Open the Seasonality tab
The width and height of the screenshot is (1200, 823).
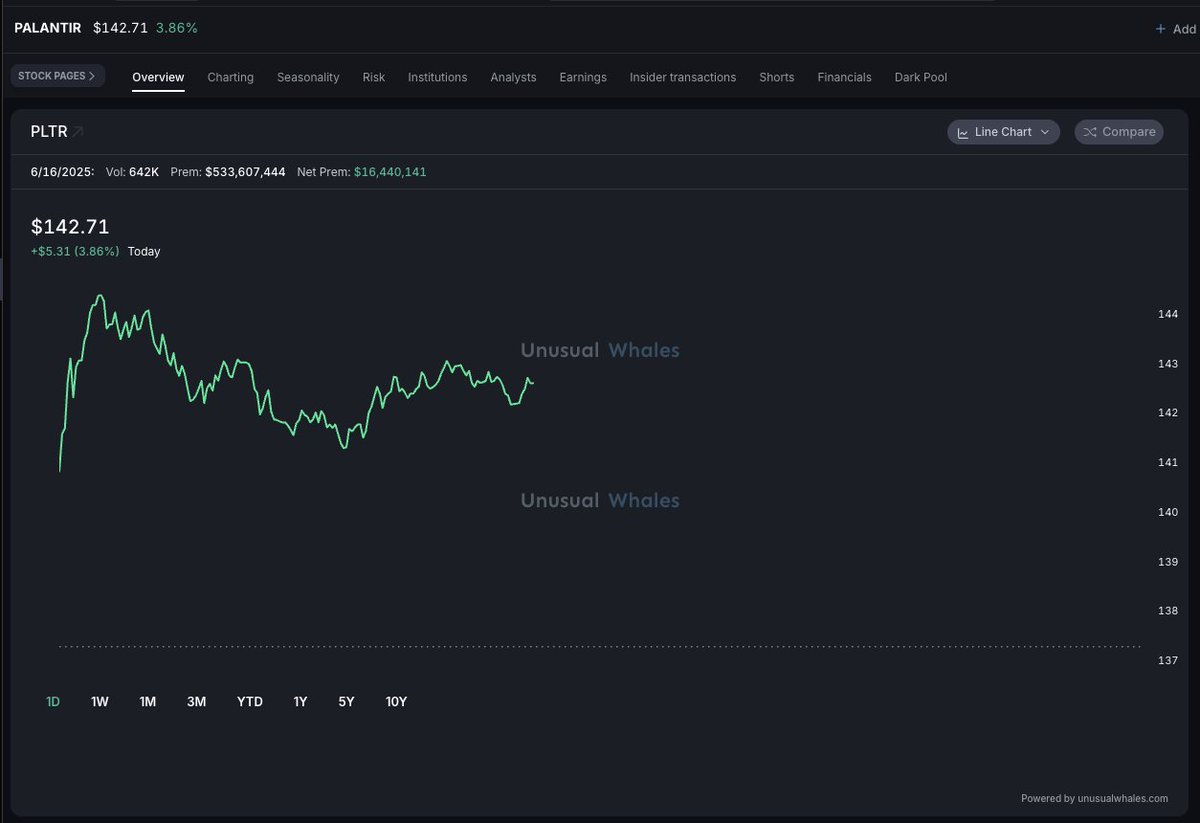point(308,77)
